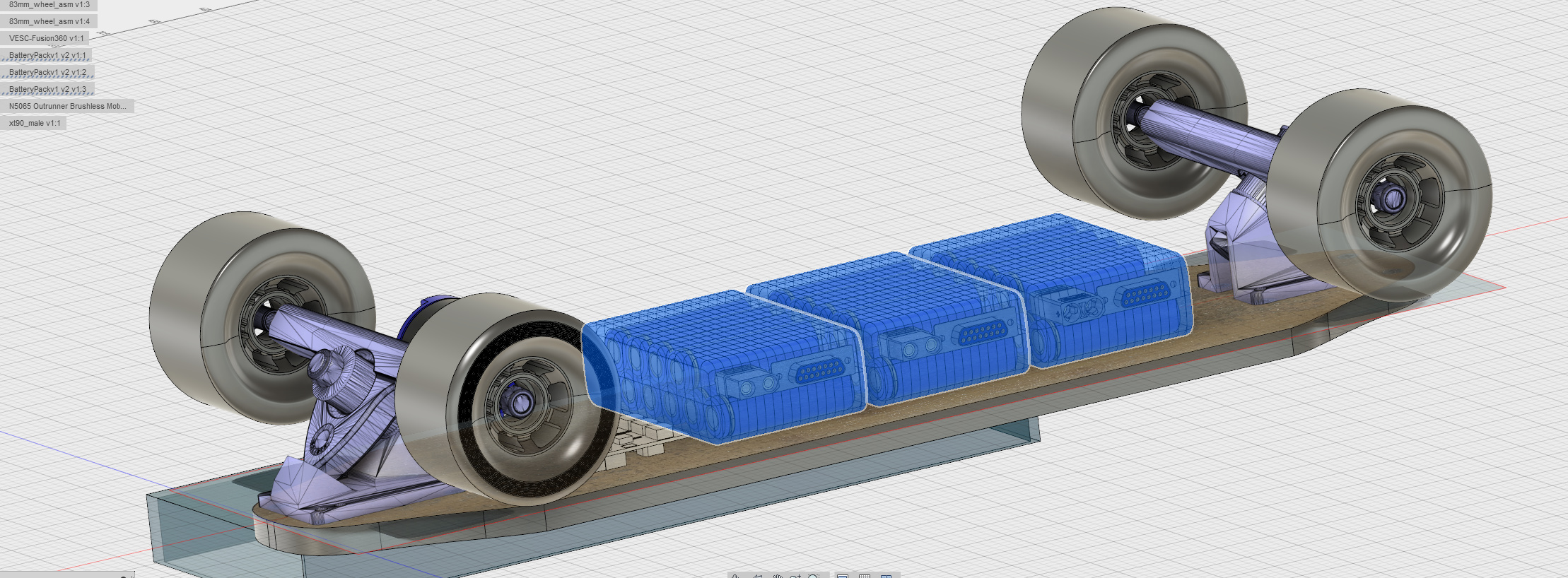Viewport: 1568px width, 578px height.
Task: Click the Look At navigation icon
Action: coord(756,577)
